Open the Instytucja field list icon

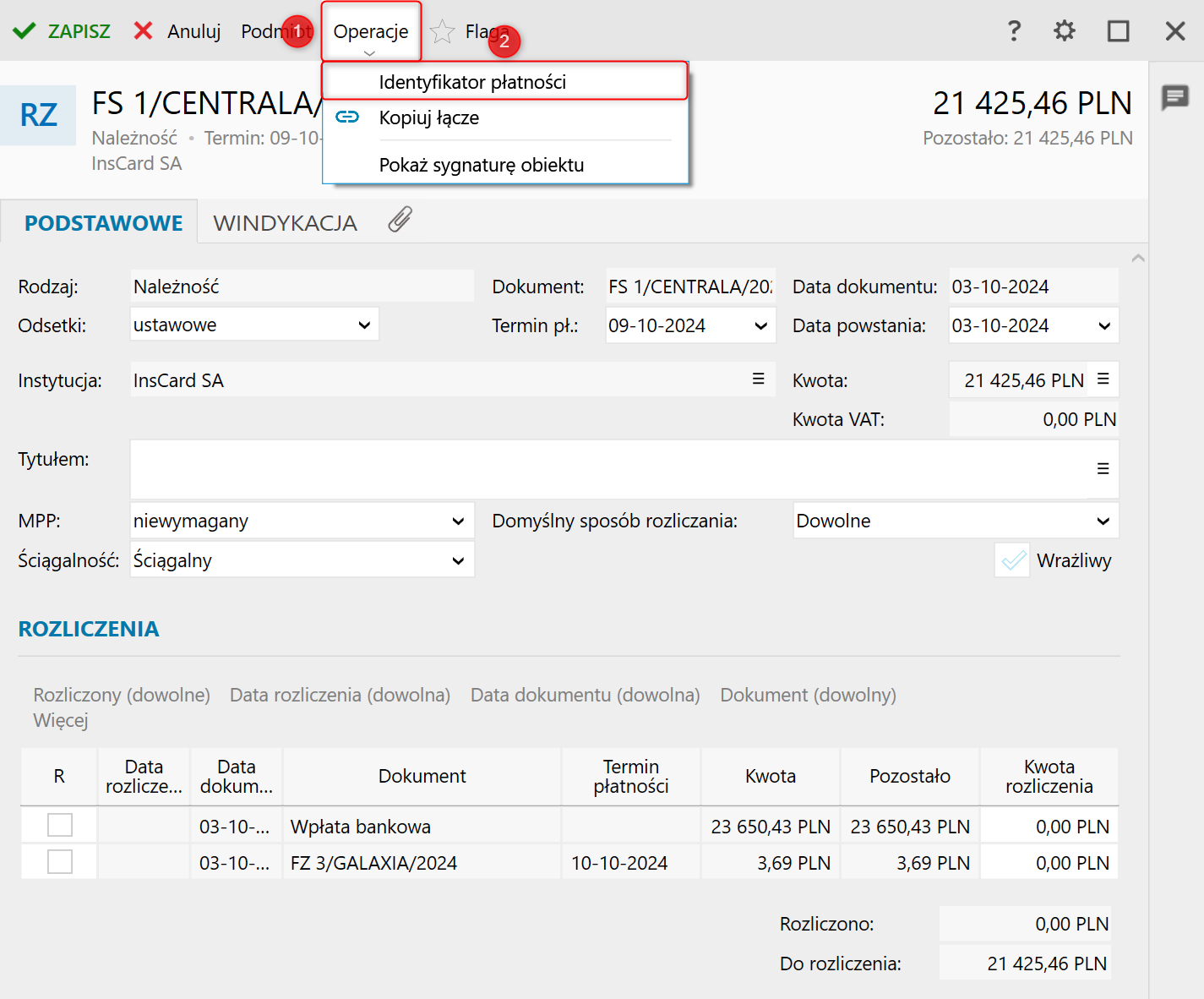tap(758, 379)
